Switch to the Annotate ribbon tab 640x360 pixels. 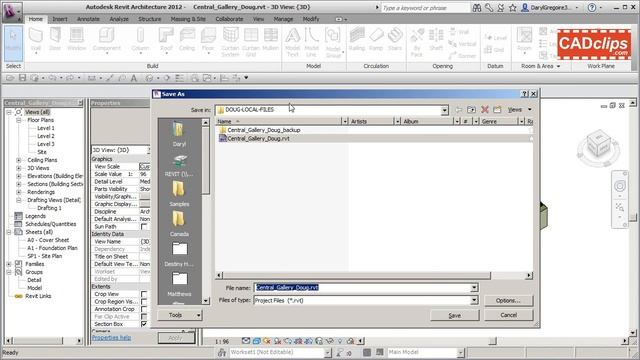(88, 19)
